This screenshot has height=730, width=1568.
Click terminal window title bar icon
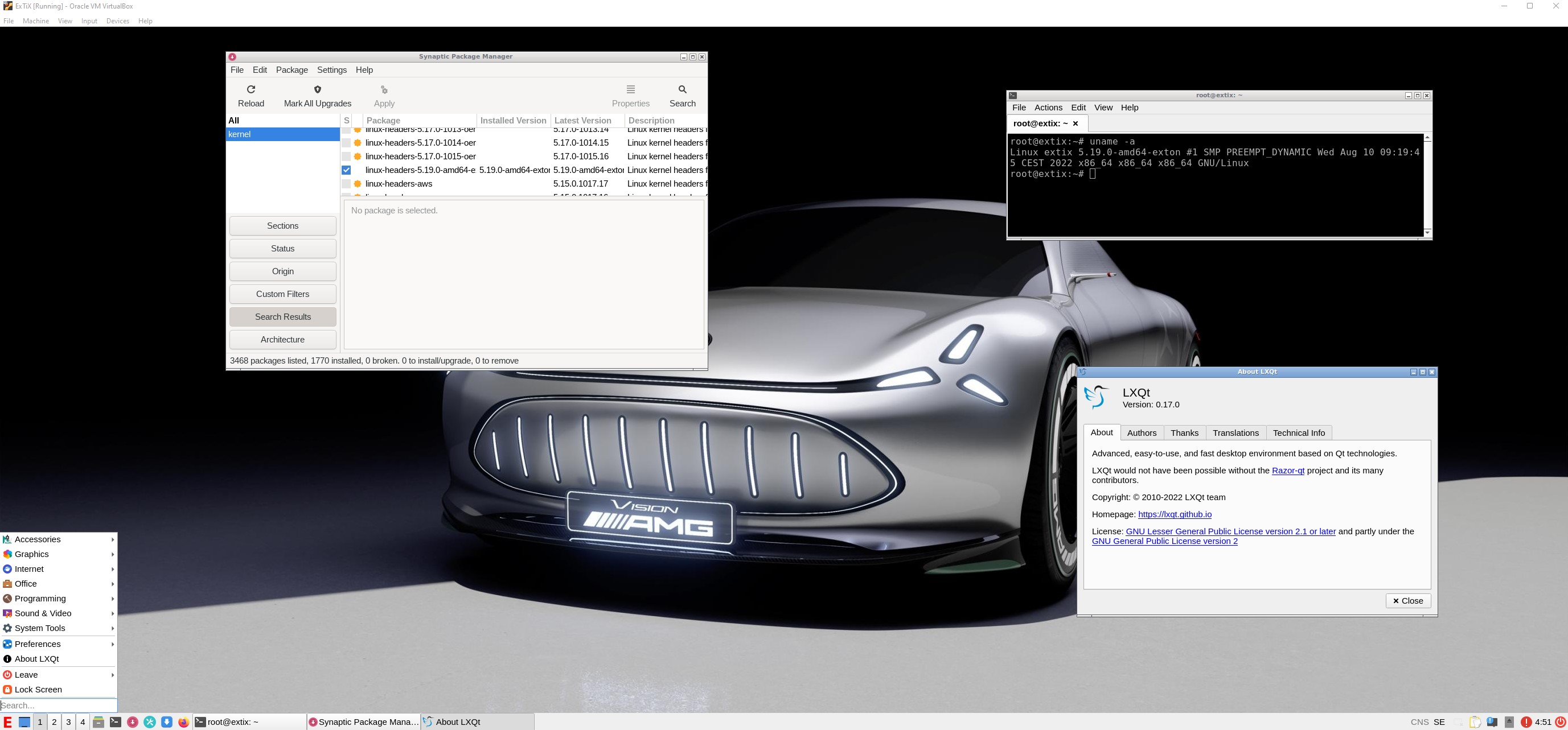click(1013, 96)
